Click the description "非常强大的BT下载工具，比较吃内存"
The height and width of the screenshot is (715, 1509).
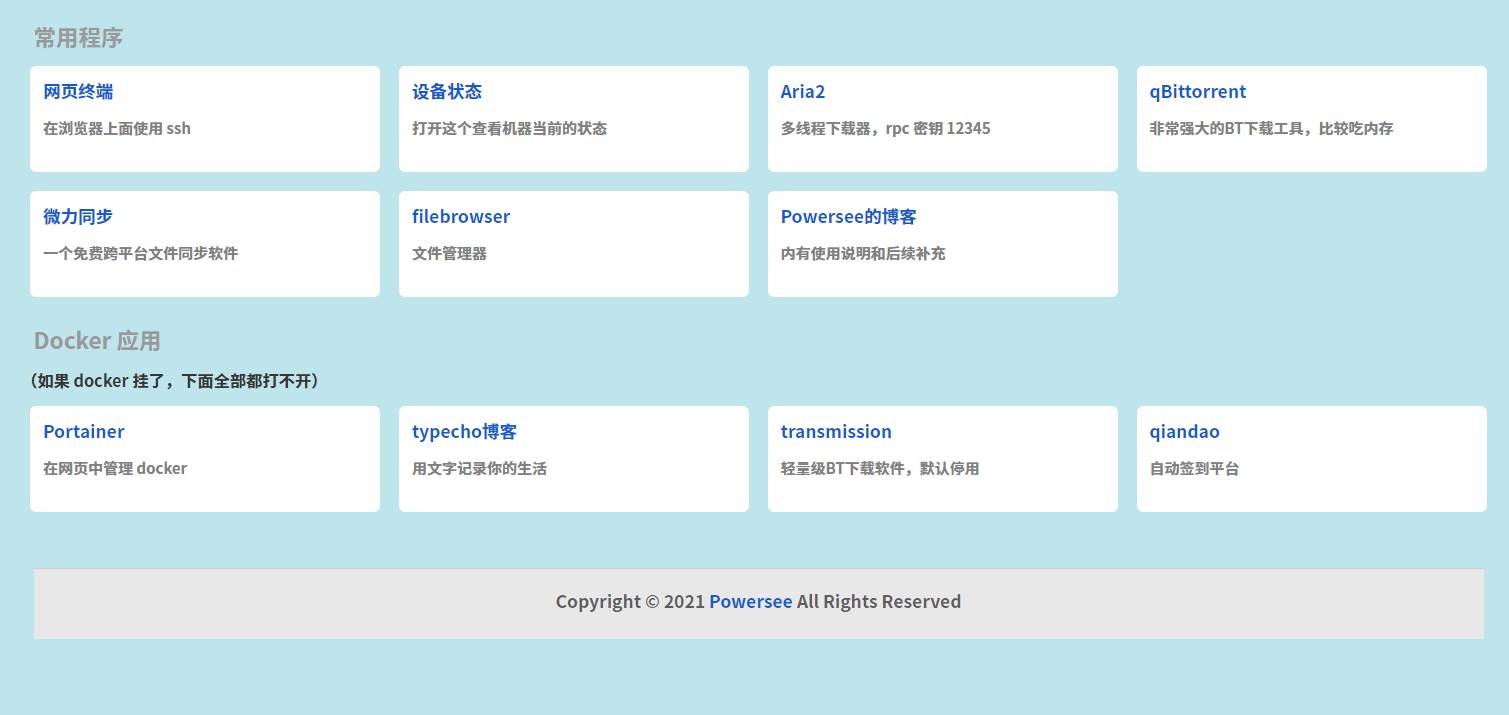[x=1271, y=129]
